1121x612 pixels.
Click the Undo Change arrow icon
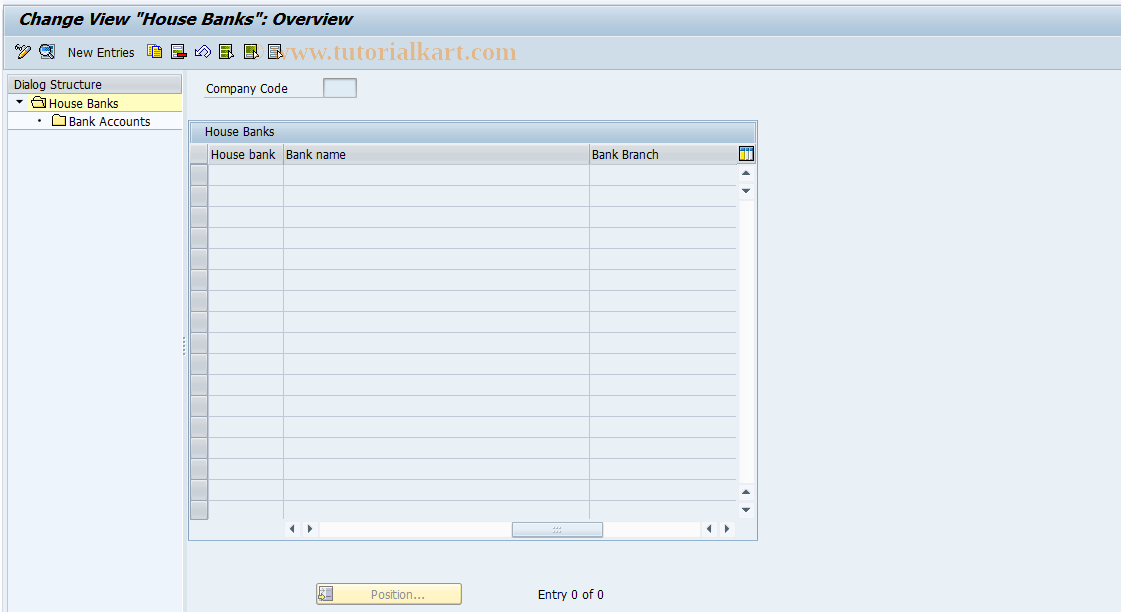[x=203, y=51]
